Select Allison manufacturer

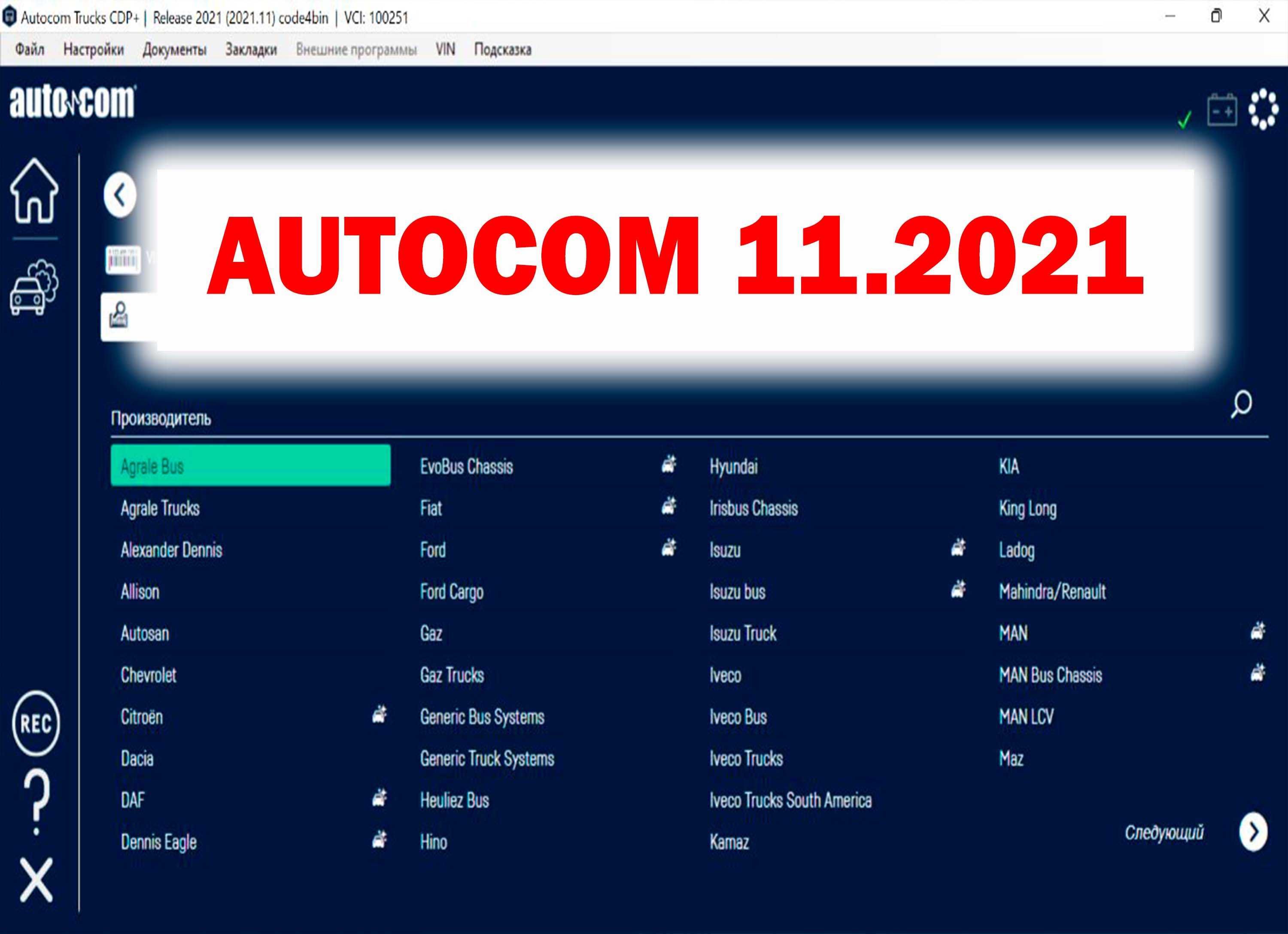[140, 591]
